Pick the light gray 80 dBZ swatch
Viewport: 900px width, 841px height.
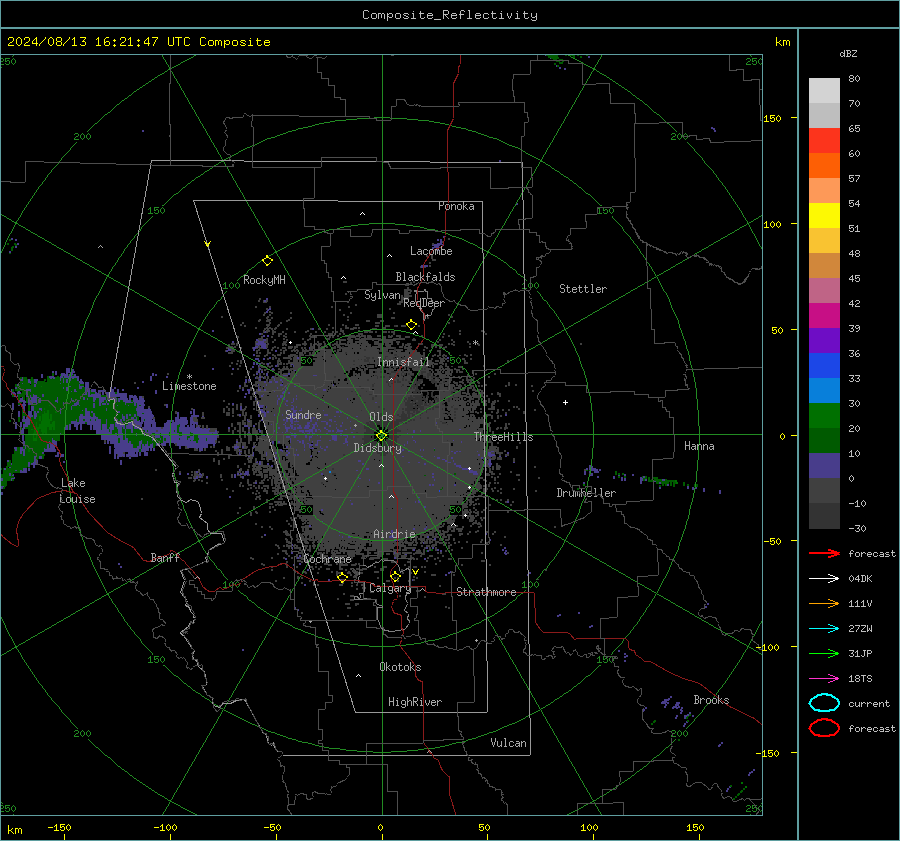824,91
